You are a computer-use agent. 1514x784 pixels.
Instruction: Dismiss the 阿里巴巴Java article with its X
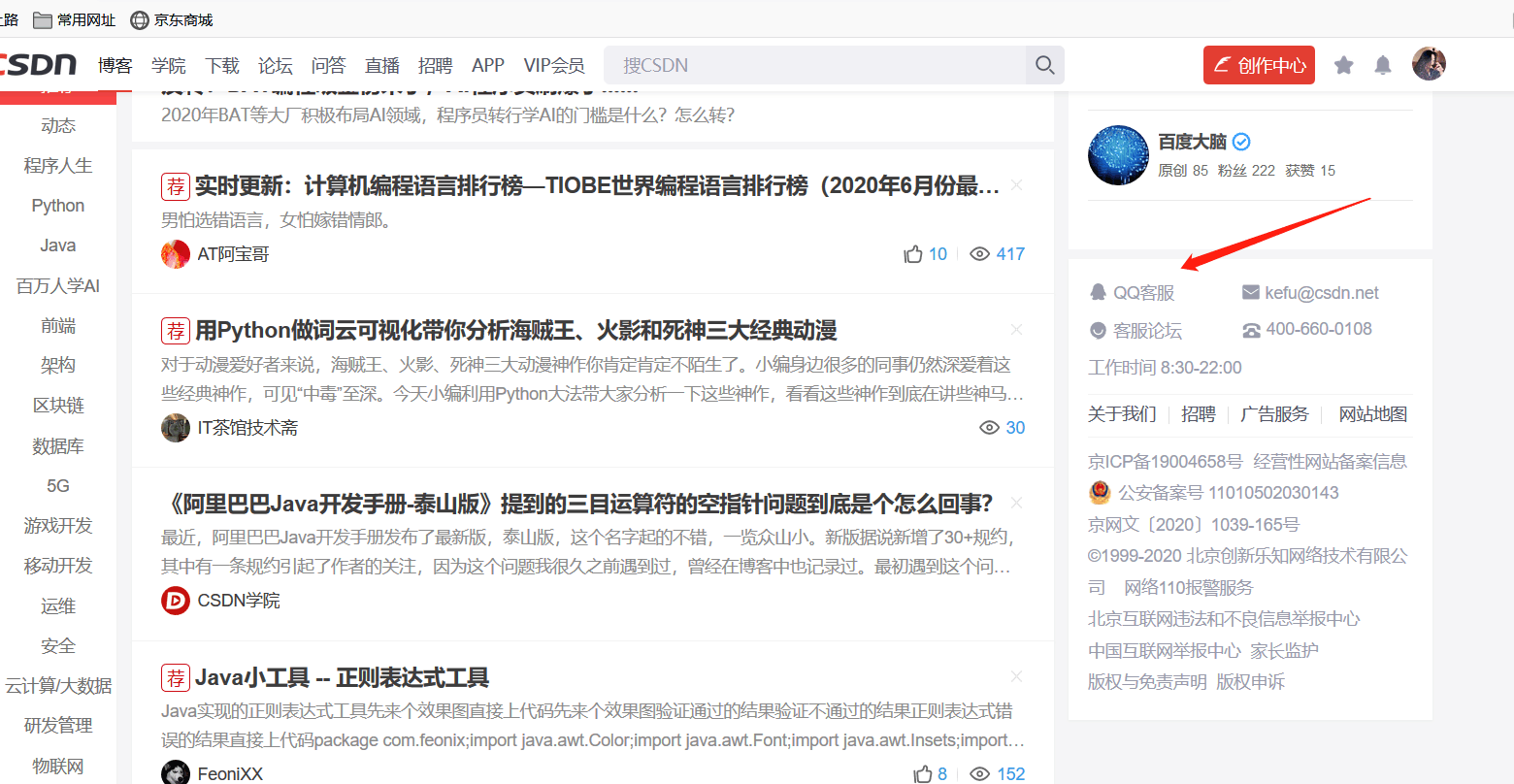(1016, 503)
